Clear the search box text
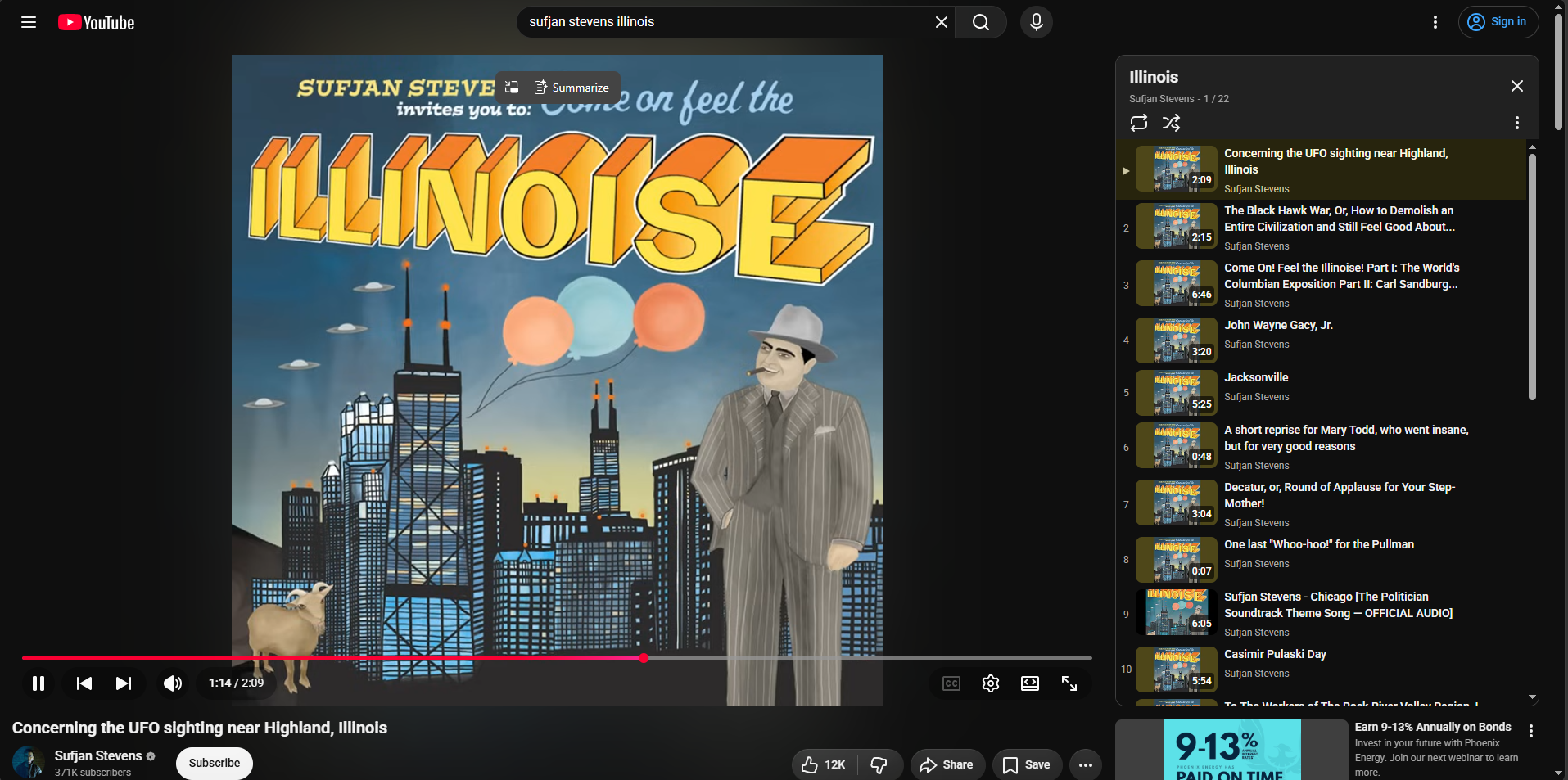This screenshot has height=780, width=1568. pyautogui.click(x=941, y=22)
